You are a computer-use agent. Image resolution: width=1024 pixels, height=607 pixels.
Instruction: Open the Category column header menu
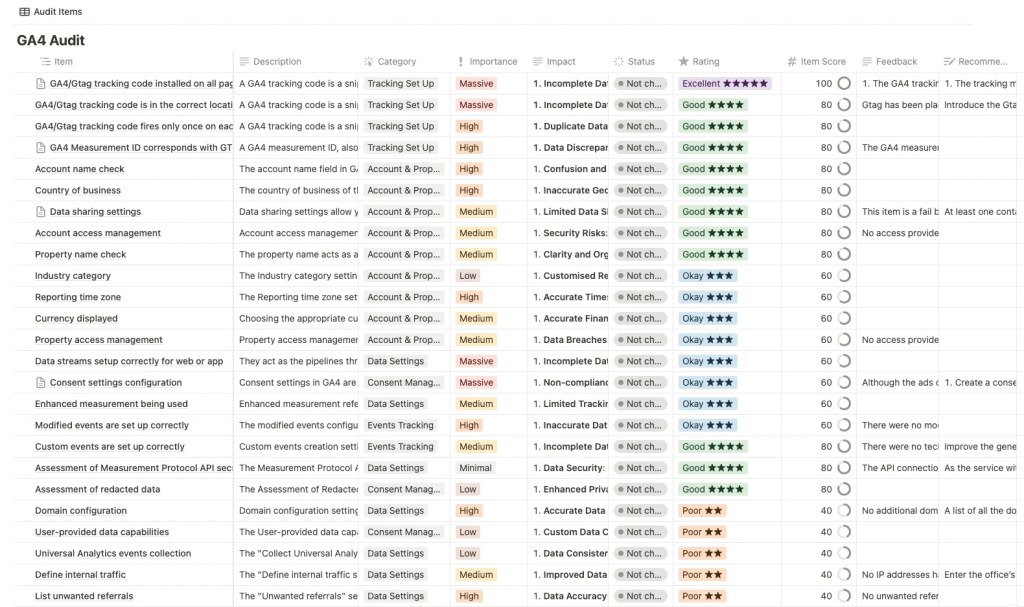[396, 62]
